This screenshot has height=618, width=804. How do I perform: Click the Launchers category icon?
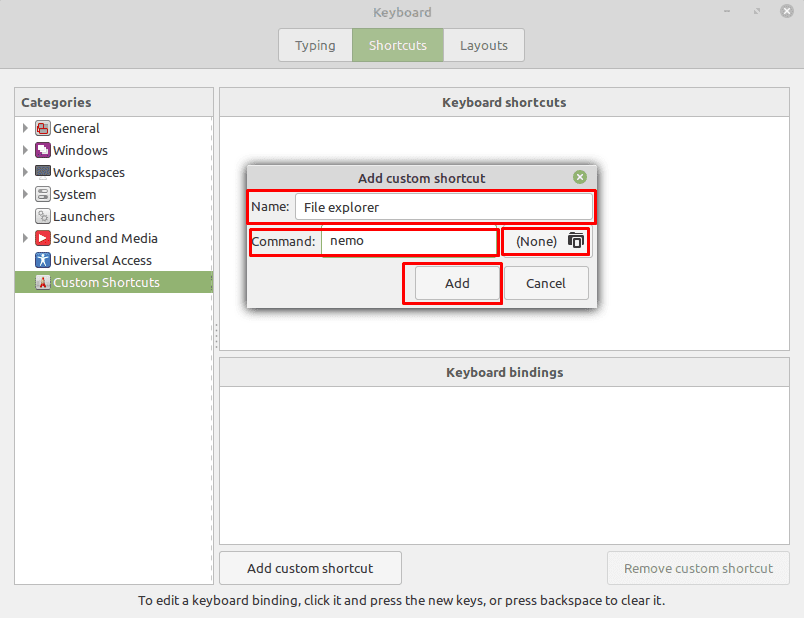43,216
